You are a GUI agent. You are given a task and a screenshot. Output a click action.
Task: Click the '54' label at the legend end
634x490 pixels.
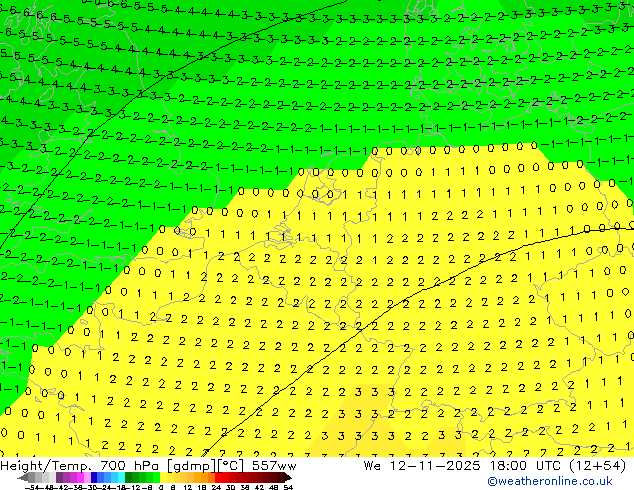click(x=288, y=487)
